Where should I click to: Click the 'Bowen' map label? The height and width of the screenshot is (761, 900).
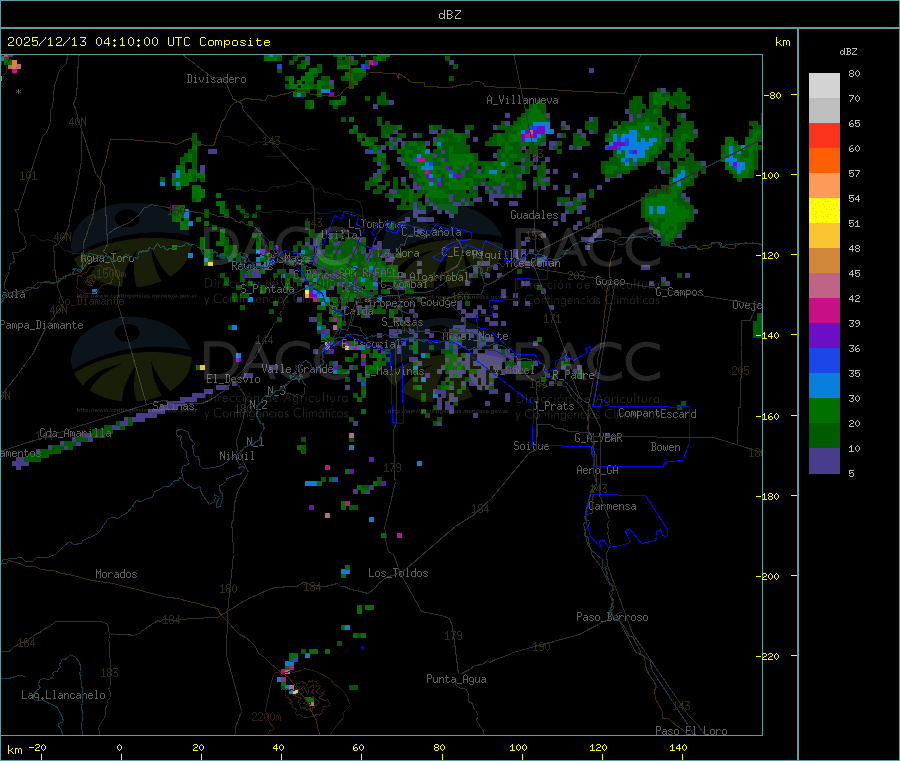click(x=666, y=447)
